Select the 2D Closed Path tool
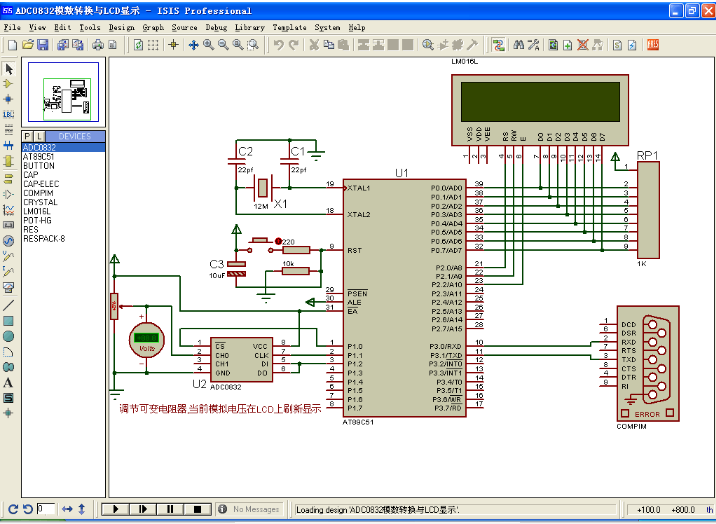This screenshot has height=524, width=716. [8, 367]
